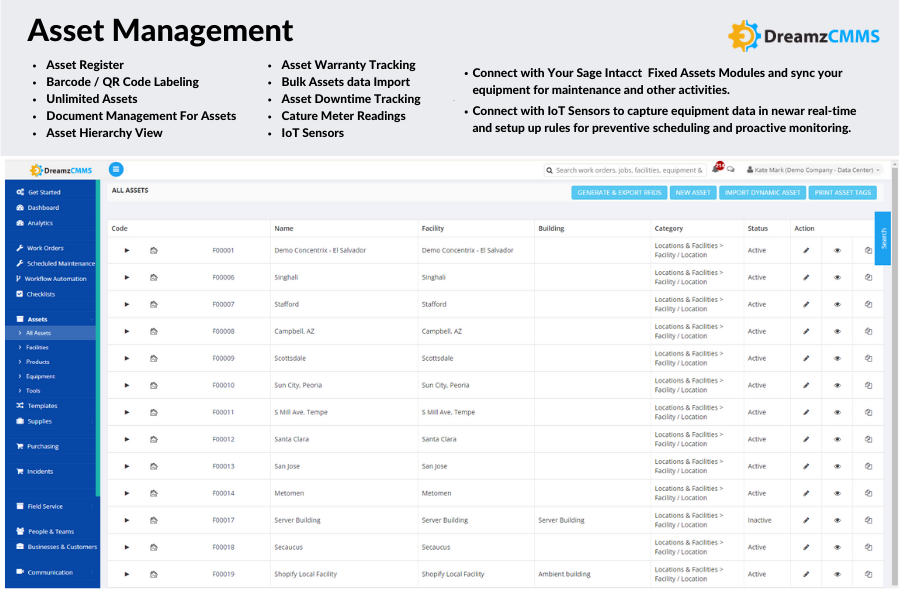Click the global search input field
900x600 pixels.
[628, 170]
